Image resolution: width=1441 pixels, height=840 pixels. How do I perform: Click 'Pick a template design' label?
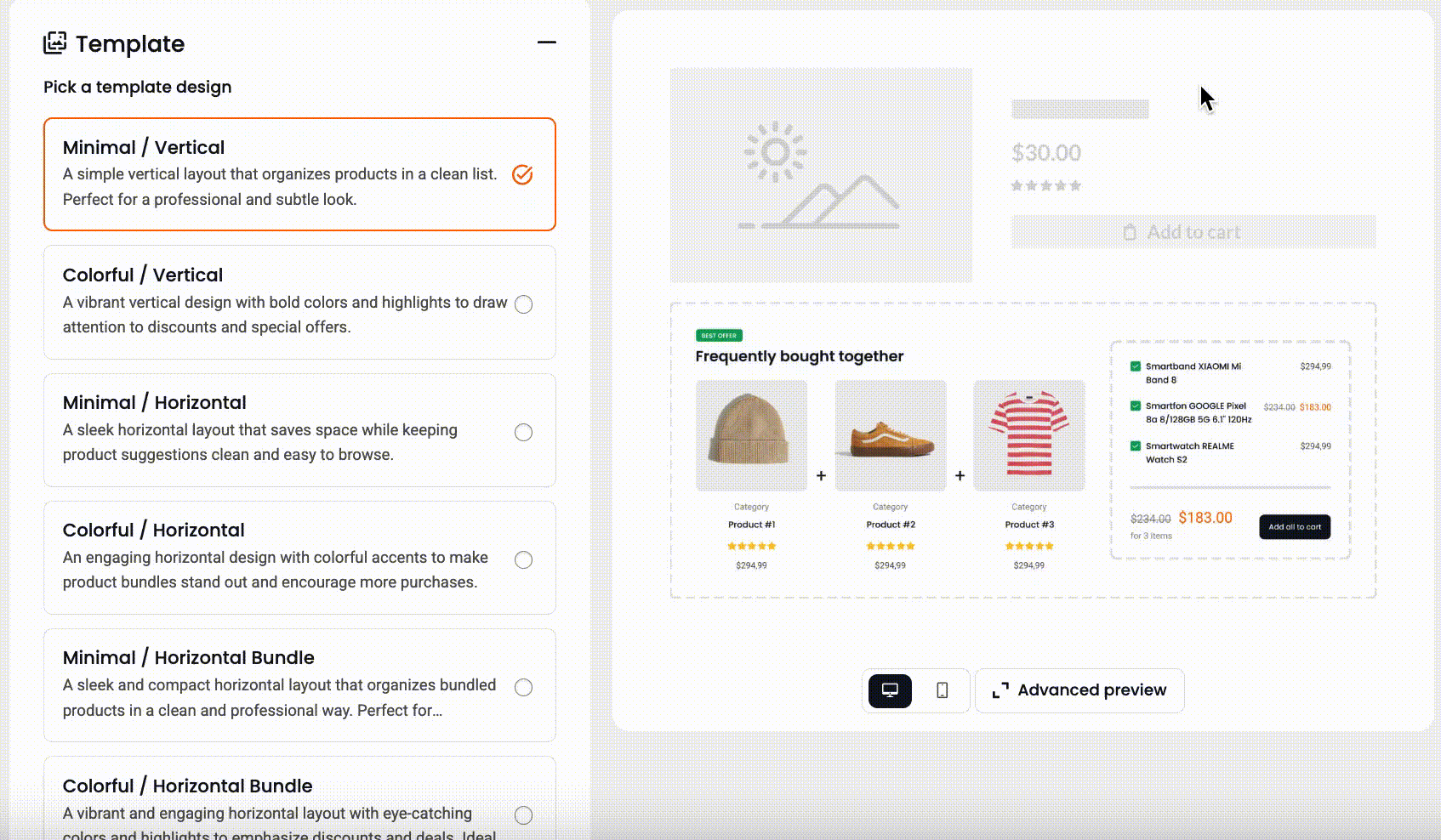click(x=137, y=88)
